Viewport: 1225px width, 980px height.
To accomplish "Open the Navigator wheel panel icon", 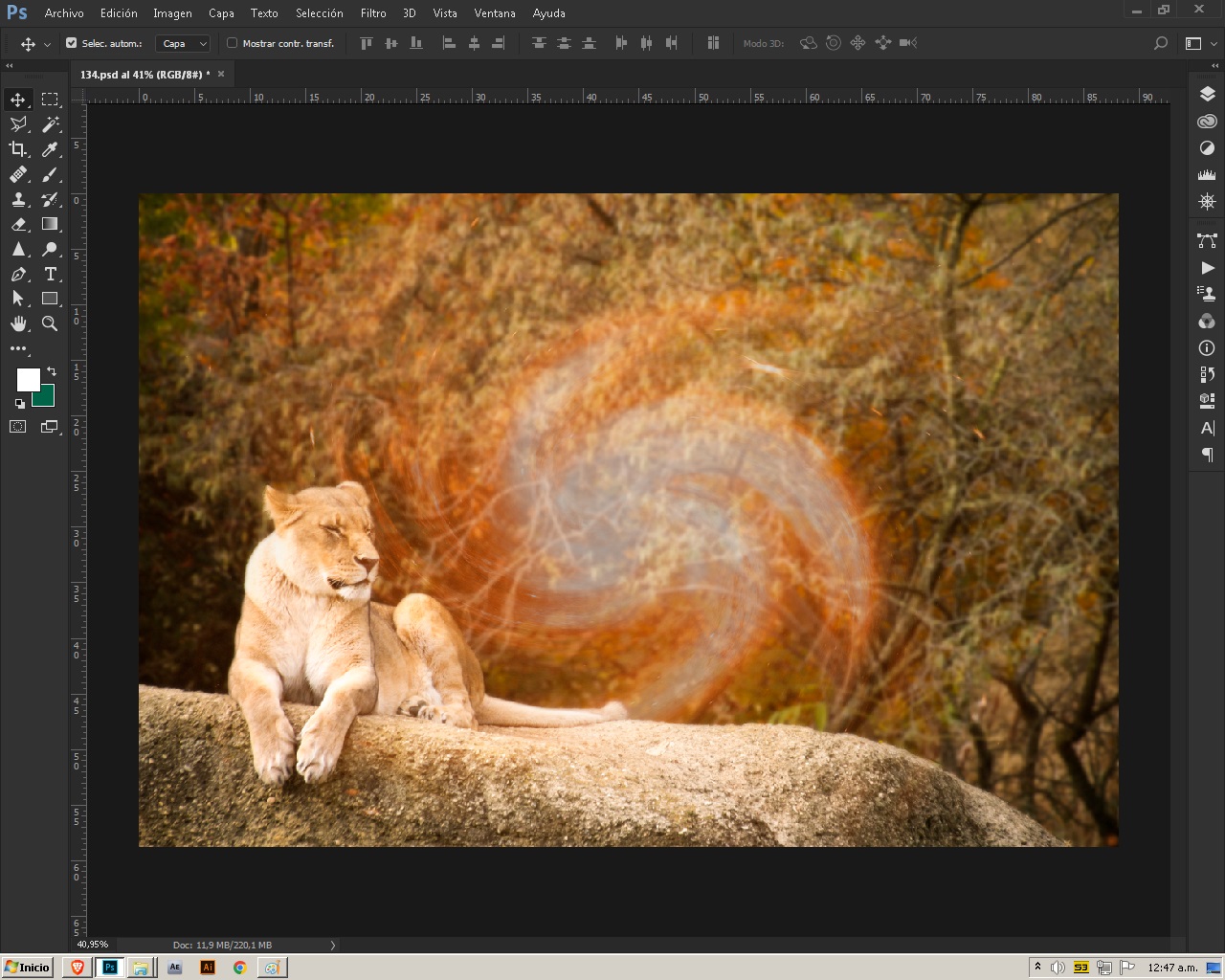I will pos(1207,202).
